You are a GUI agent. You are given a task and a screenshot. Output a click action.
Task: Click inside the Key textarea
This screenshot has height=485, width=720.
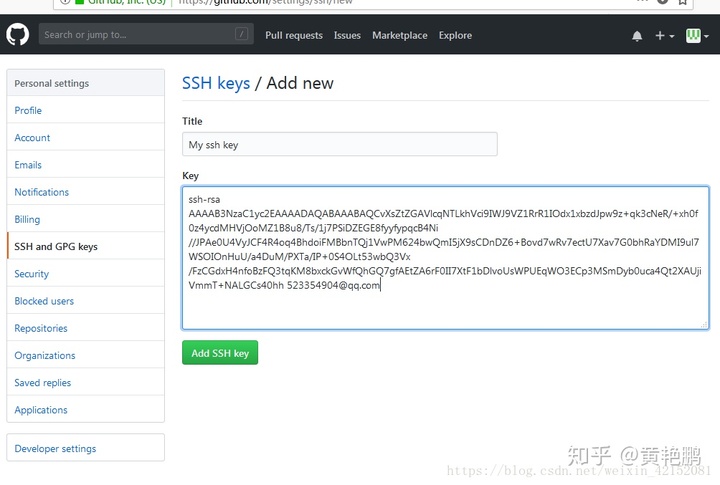[x=445, y=258]
